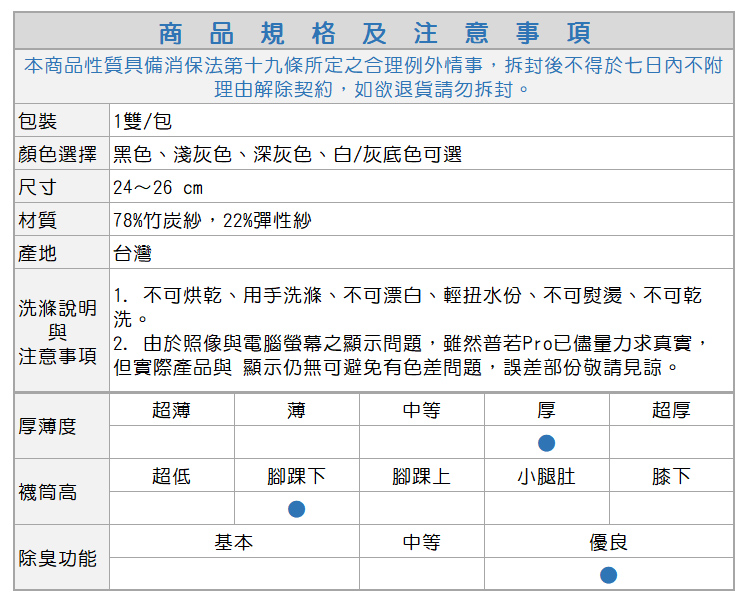The width and height of the screenshot is (750, 604).
Task: Click the 超厚 thickness column header
Action: pos(670,410)
